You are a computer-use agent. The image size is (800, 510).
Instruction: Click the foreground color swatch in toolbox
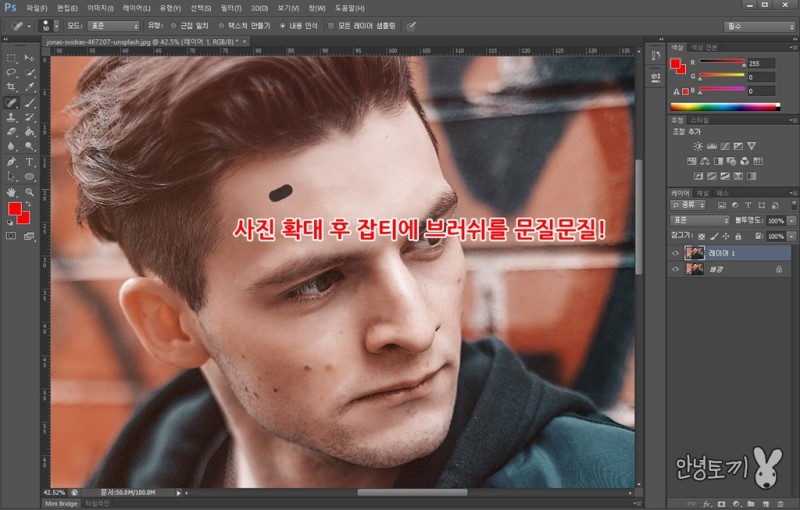pyautogui.click(x=14, y=208)
